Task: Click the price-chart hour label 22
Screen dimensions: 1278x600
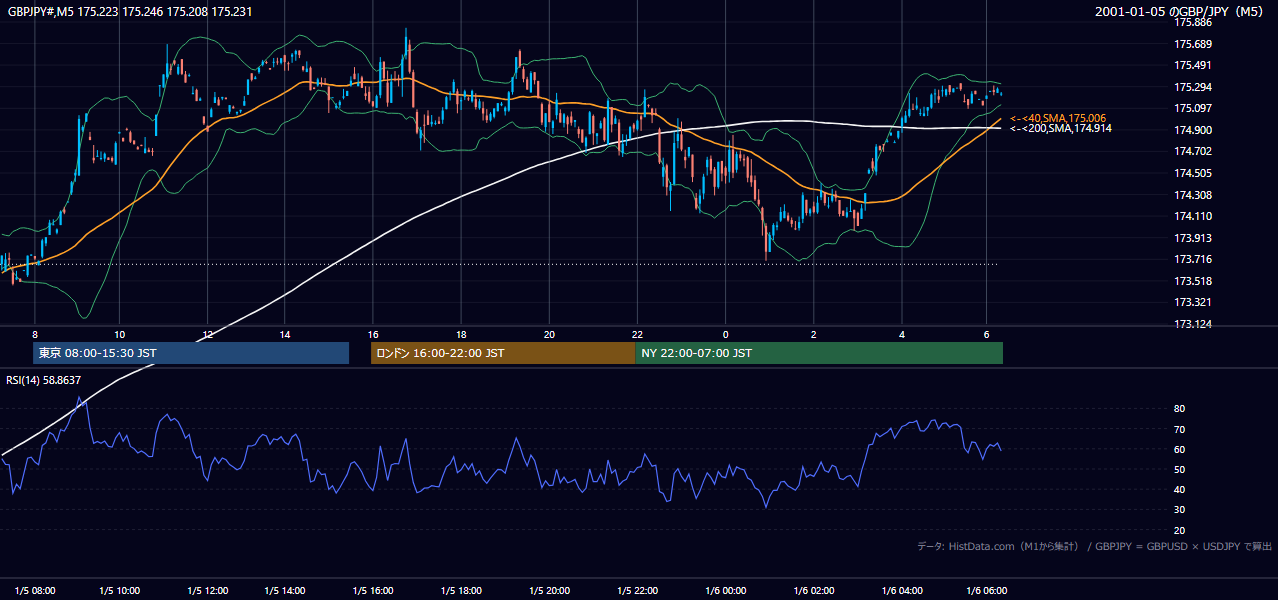Action: 637,334
